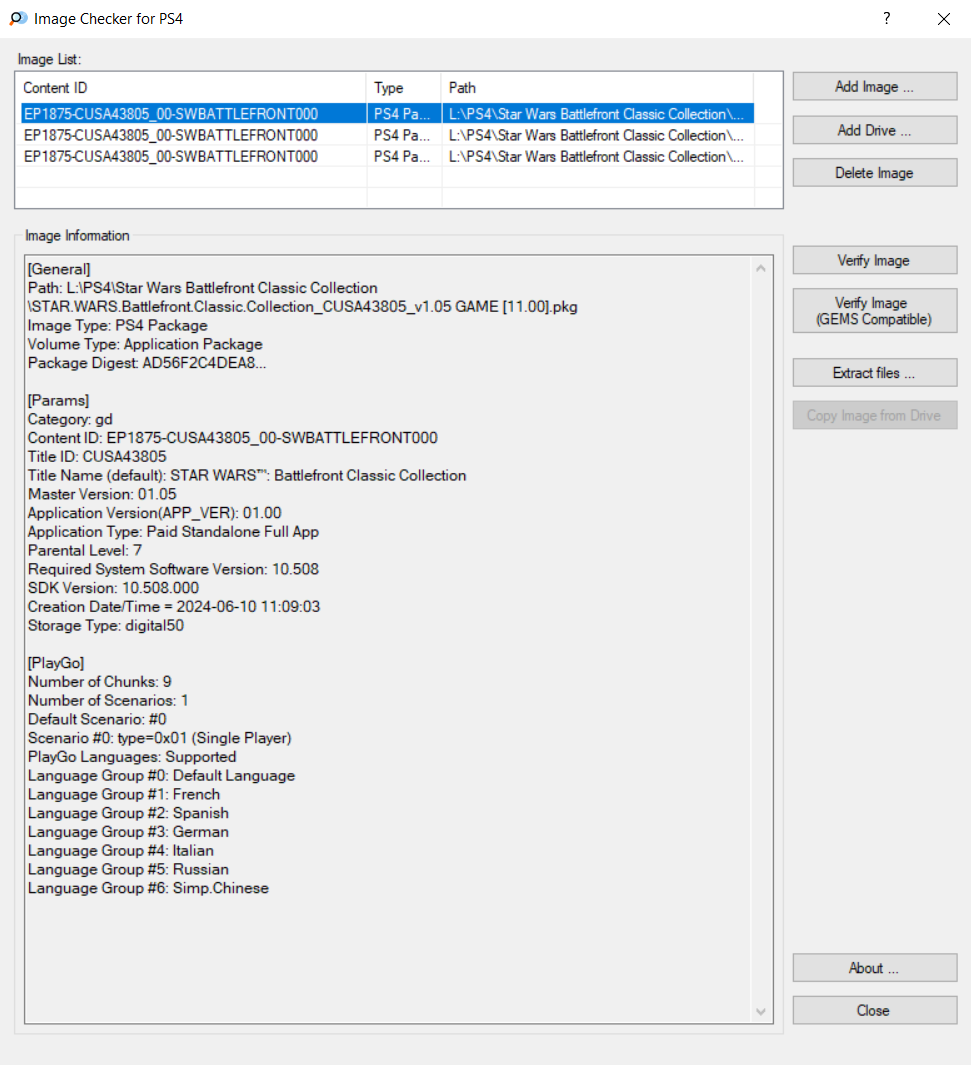Image resolution: width=971 pixels, height=1065 pixels.
Task: Click the greyed-out Copy Image from Drive button
Action: click(x=875, y=416)
